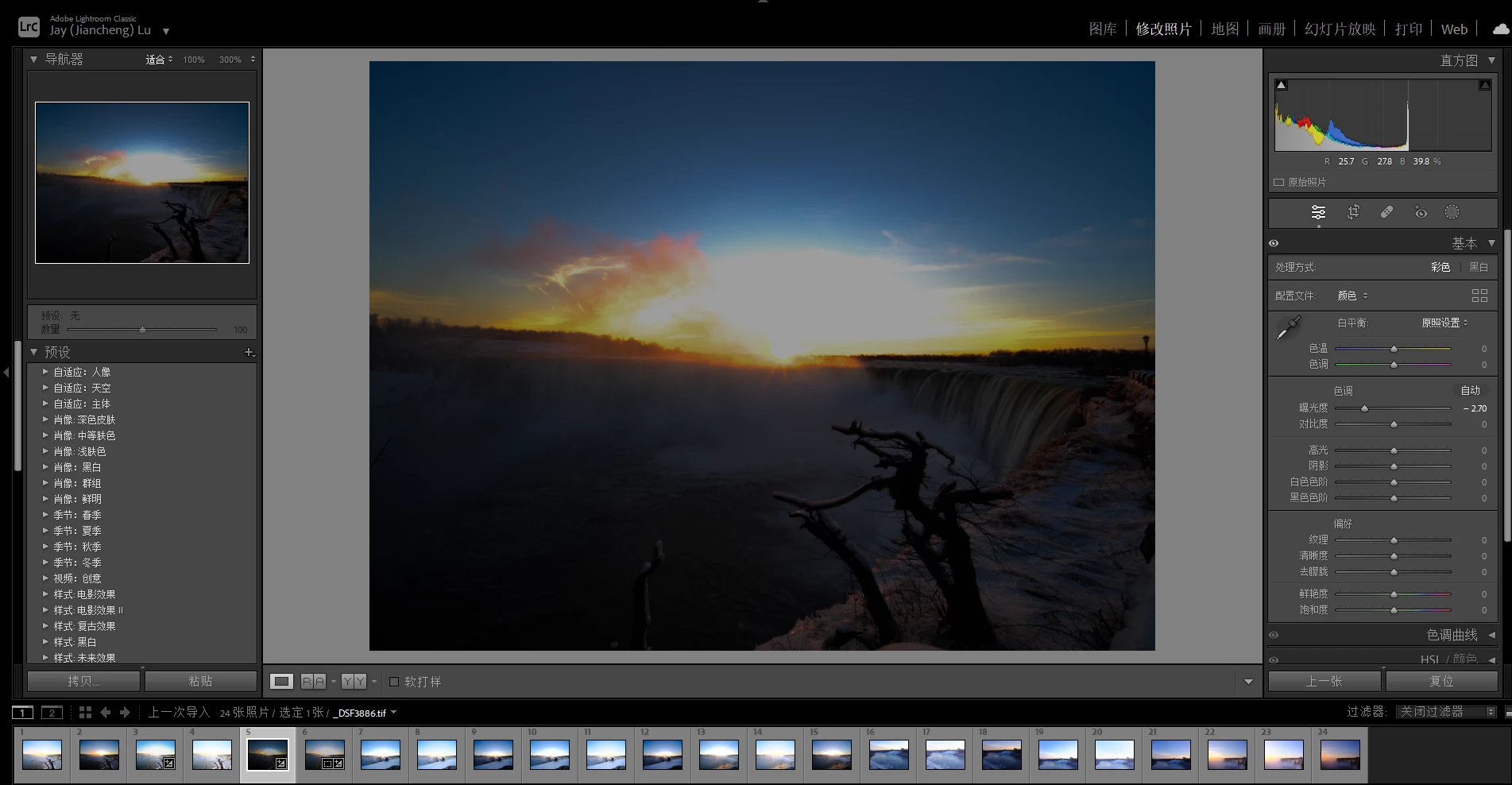Open the profile browser grid icon
The height and width of the screenshot is (785, 1512).
click(x=1479, y=296)
